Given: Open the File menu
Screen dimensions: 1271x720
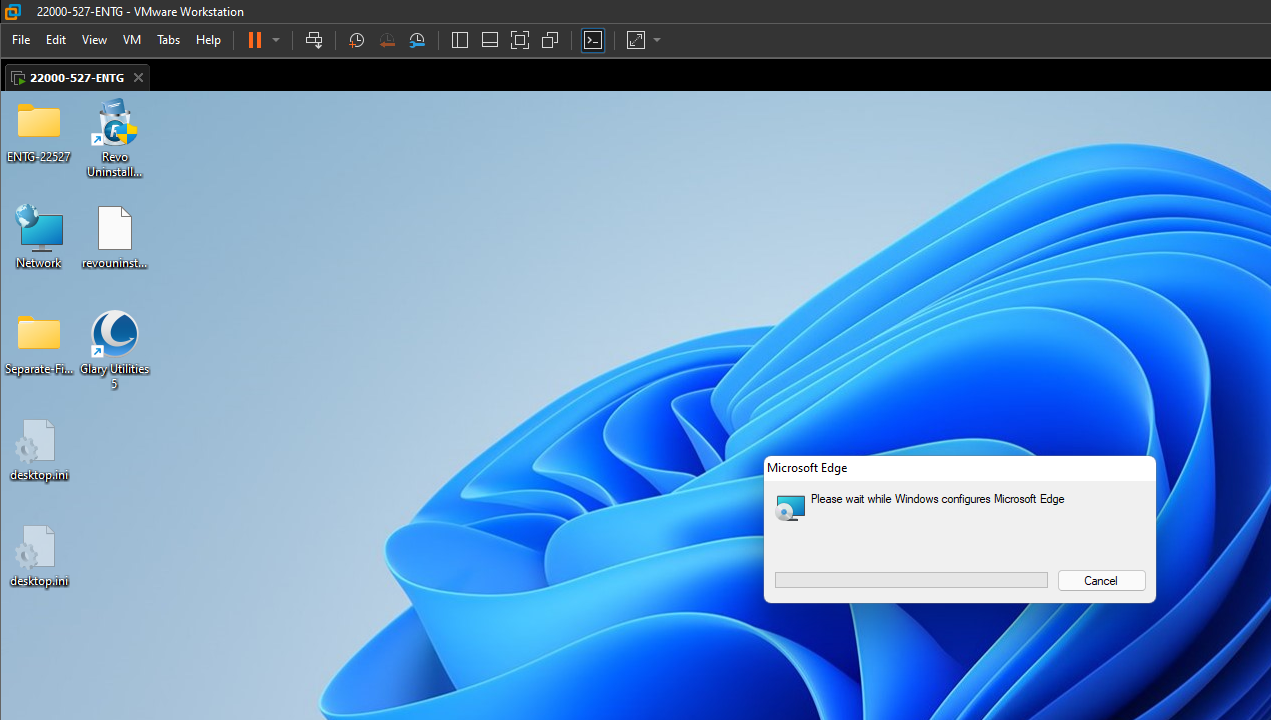Looking at the screenshot, I should click(x=21, y=40).
